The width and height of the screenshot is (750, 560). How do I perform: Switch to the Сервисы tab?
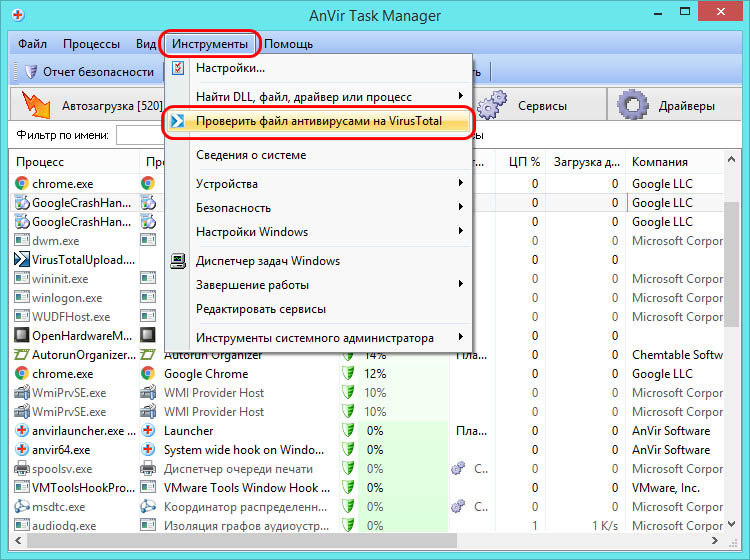point(540,105)
